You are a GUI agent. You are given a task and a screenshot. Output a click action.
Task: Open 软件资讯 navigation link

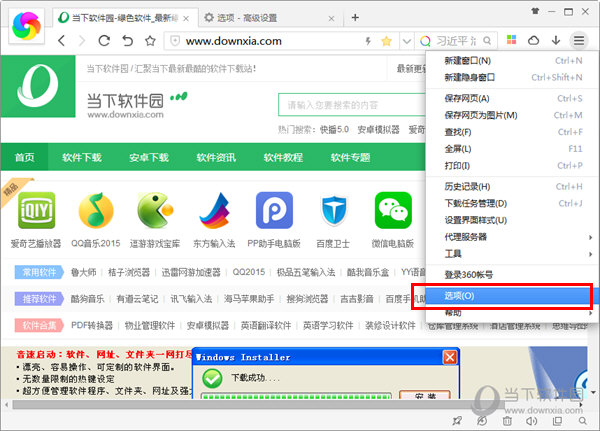(x=216, y=157)
